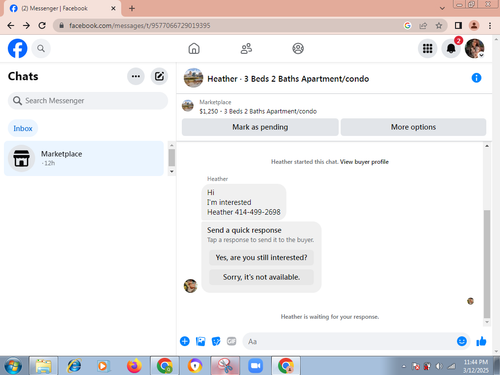Image resolution: width=500 pixels, height=375 pixels.
Task: Open the Marketplace chat row
Action: (x=84, y=158)
